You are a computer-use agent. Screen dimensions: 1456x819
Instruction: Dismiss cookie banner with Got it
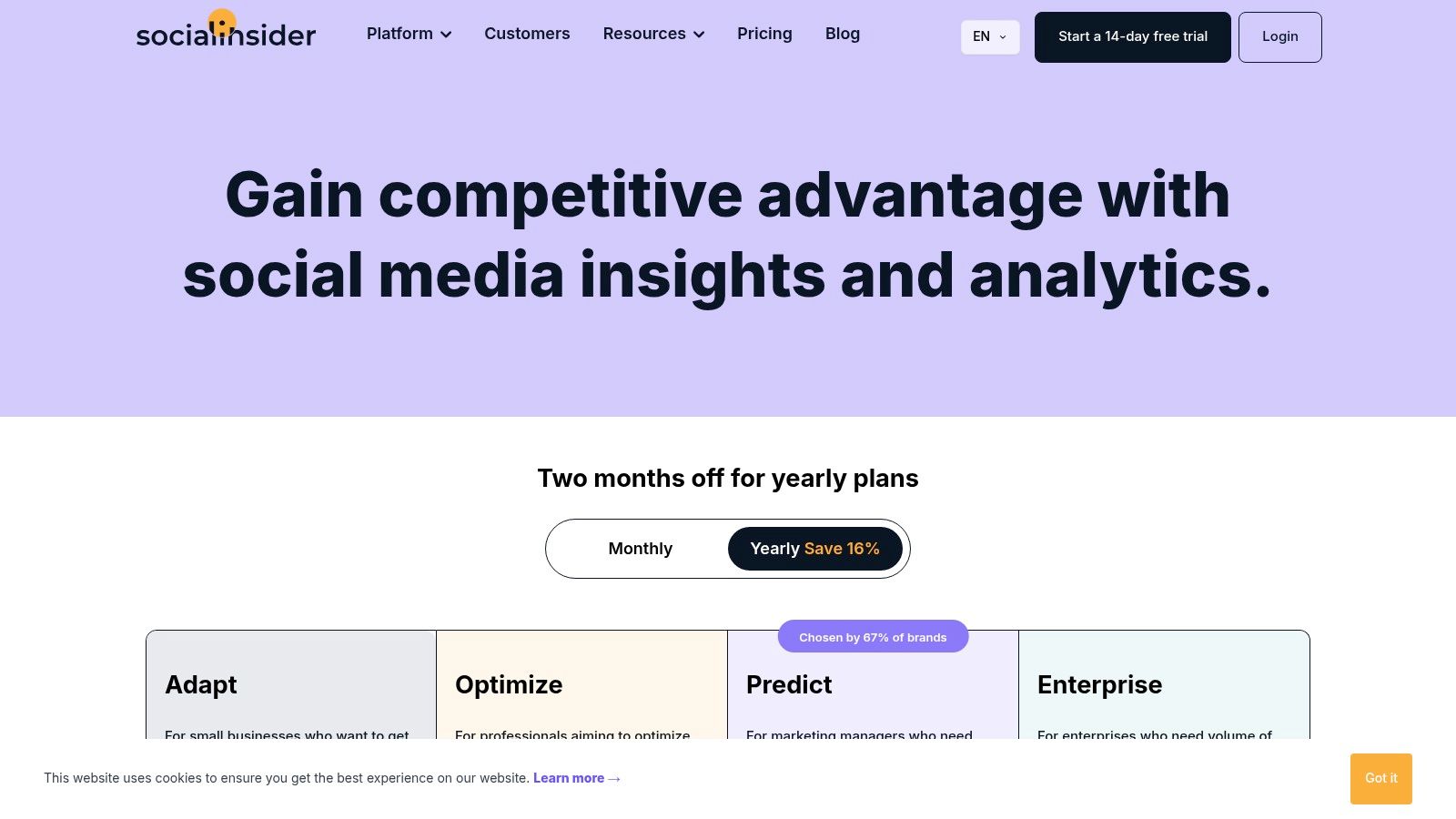point(1380,778)
